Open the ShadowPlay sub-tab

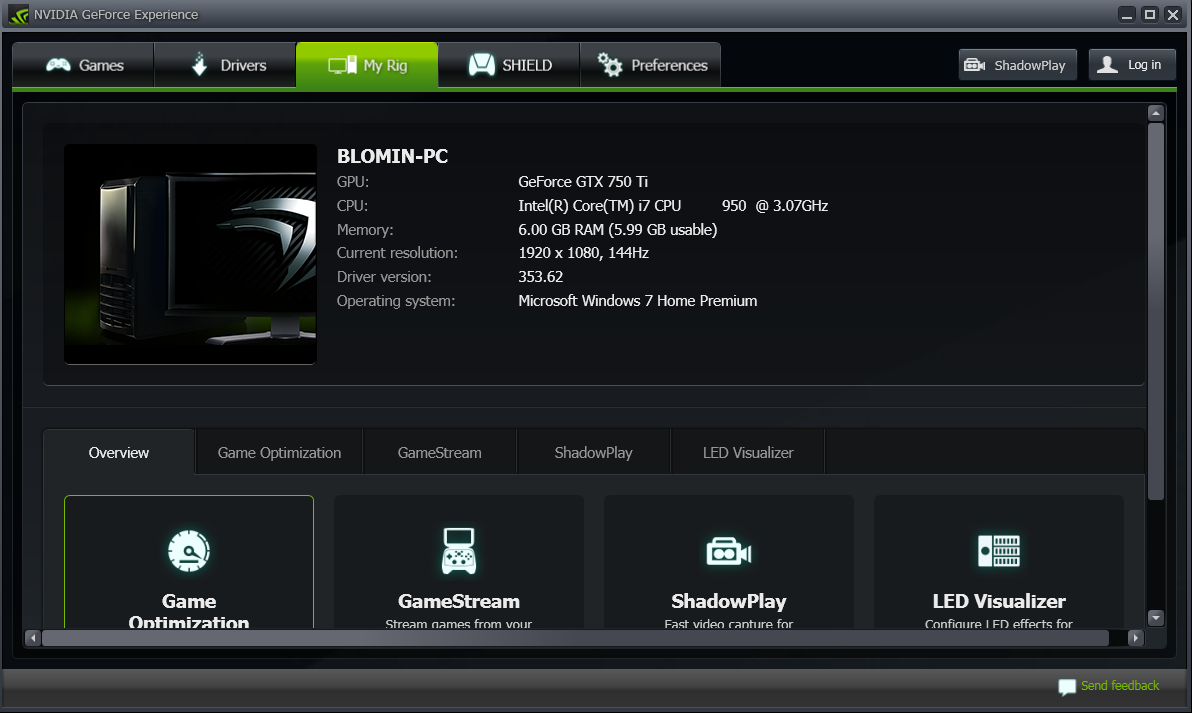(x=594, y=452)
